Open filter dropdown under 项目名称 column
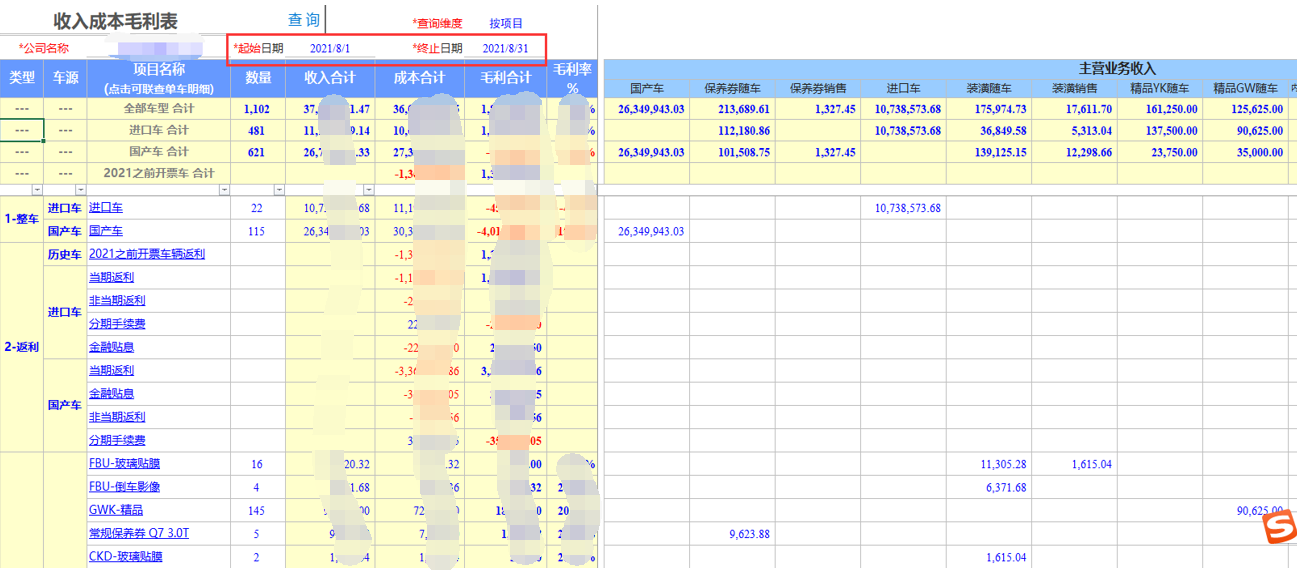The image size is (1297, 574). click(x=223, y=190)
